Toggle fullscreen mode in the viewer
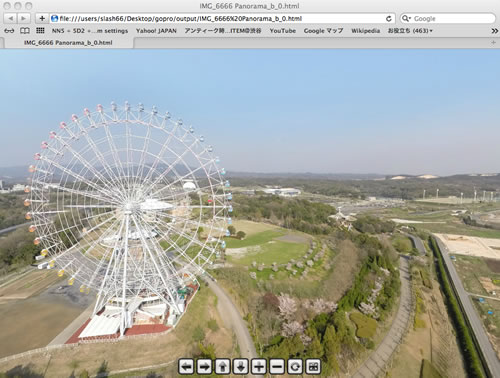 tap(313, 367)
